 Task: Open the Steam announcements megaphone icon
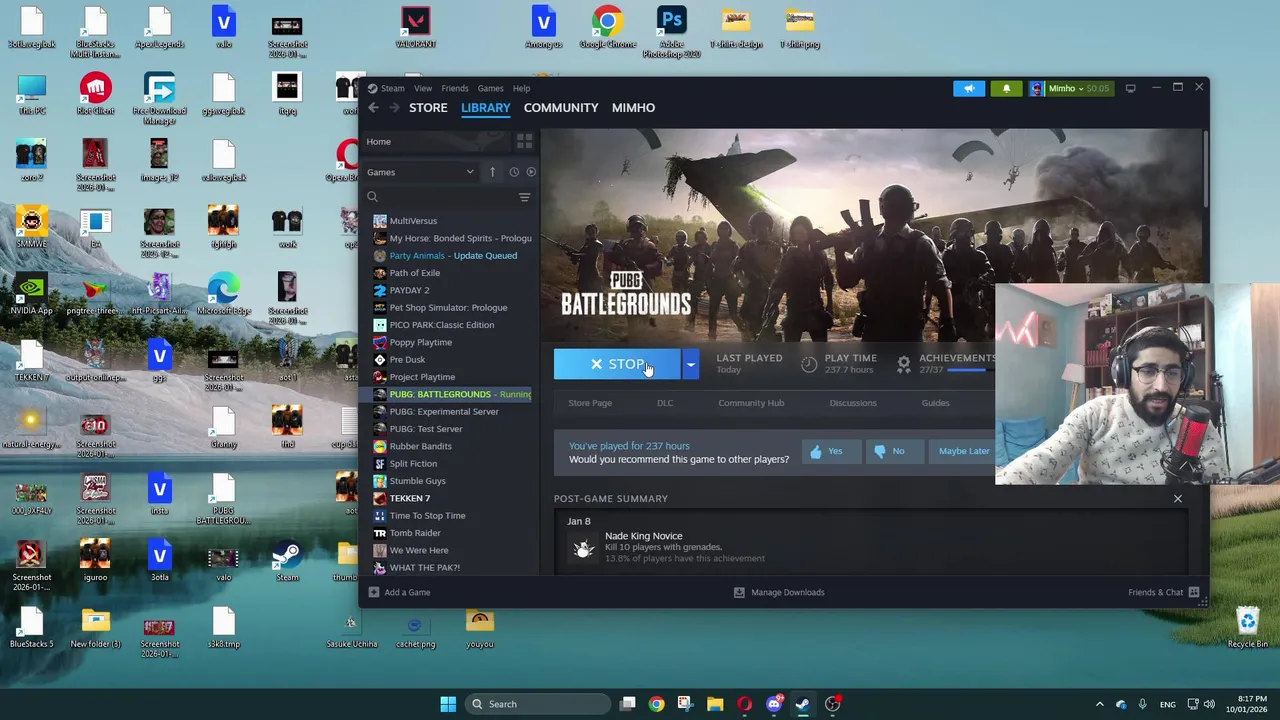(x=969, y=88)
